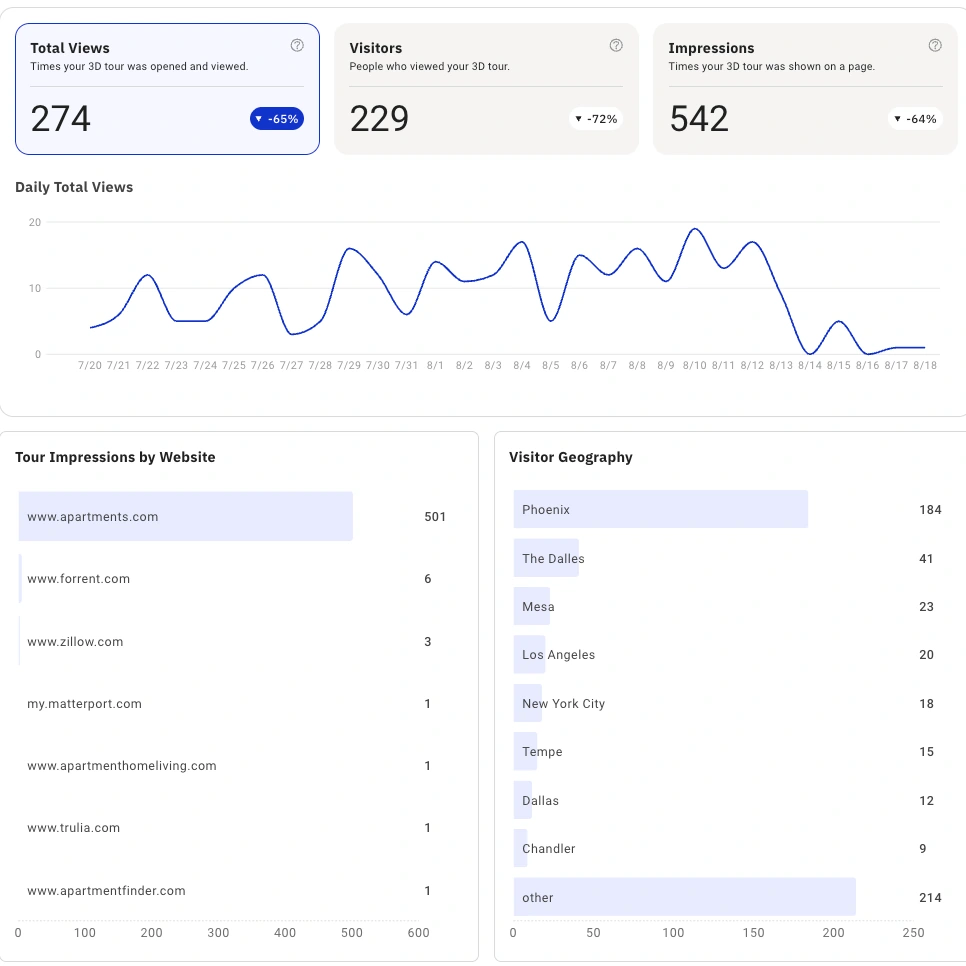Screen dimensions: 966x966
Task: Click the 8/14 date label on chart axis
Action: point(810,366)
